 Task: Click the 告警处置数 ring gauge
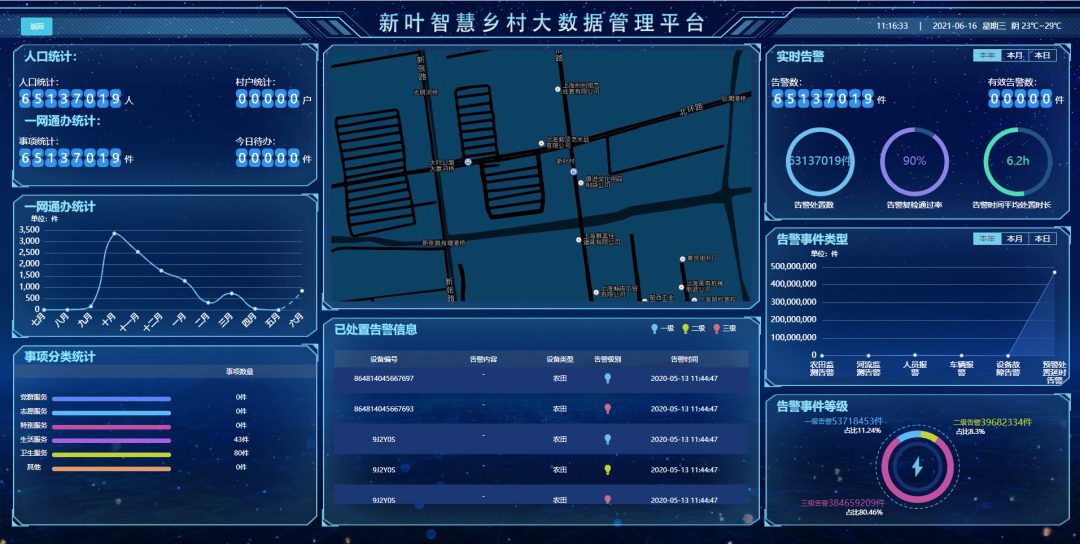coord(820,161)
